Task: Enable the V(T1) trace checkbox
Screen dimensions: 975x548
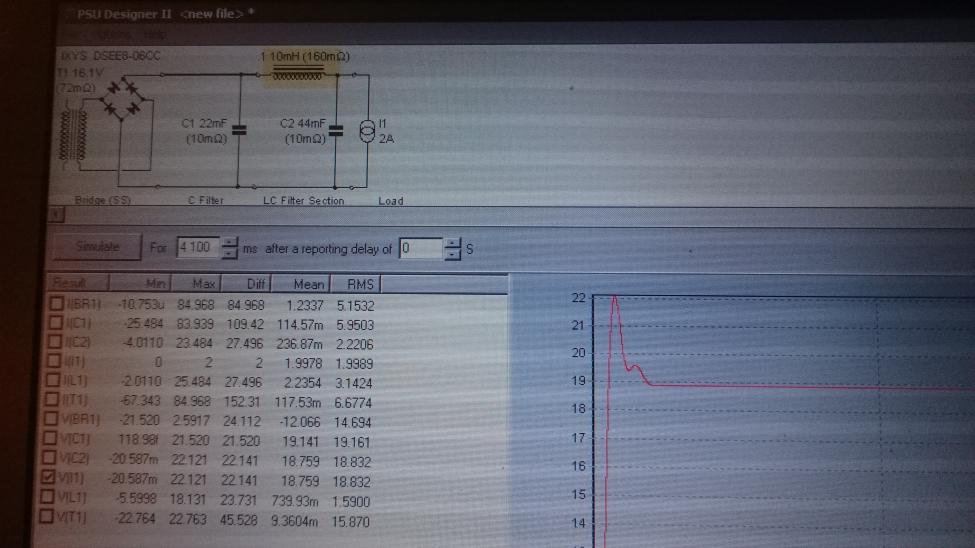Action: 46,516
